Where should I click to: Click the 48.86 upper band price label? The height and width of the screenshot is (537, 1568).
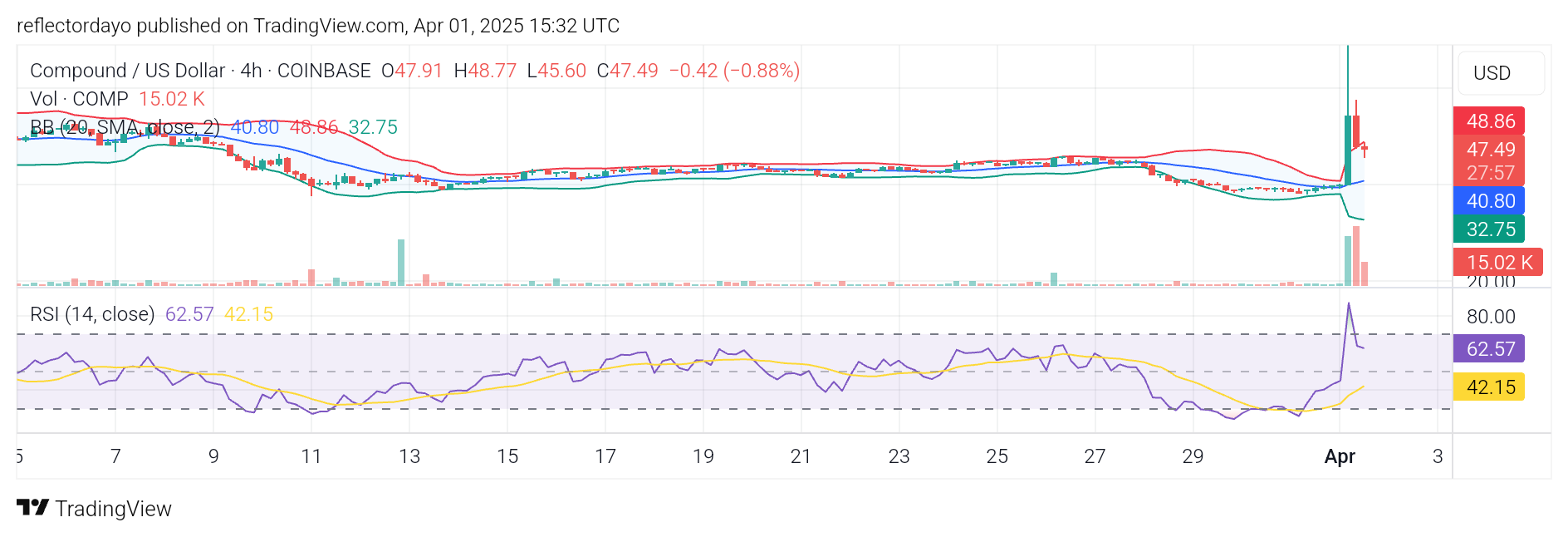(1491, 121)
